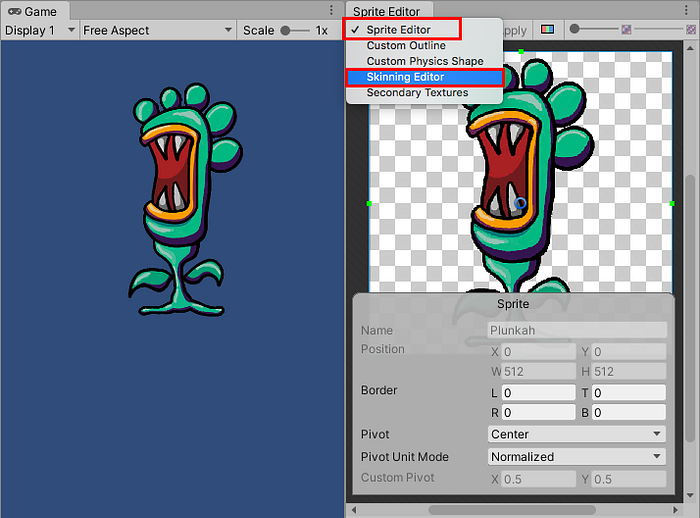The width and height of the screenshot is (700, 518).
Task: Open the Pivot Center dropdown
Action: pos(576,434)
